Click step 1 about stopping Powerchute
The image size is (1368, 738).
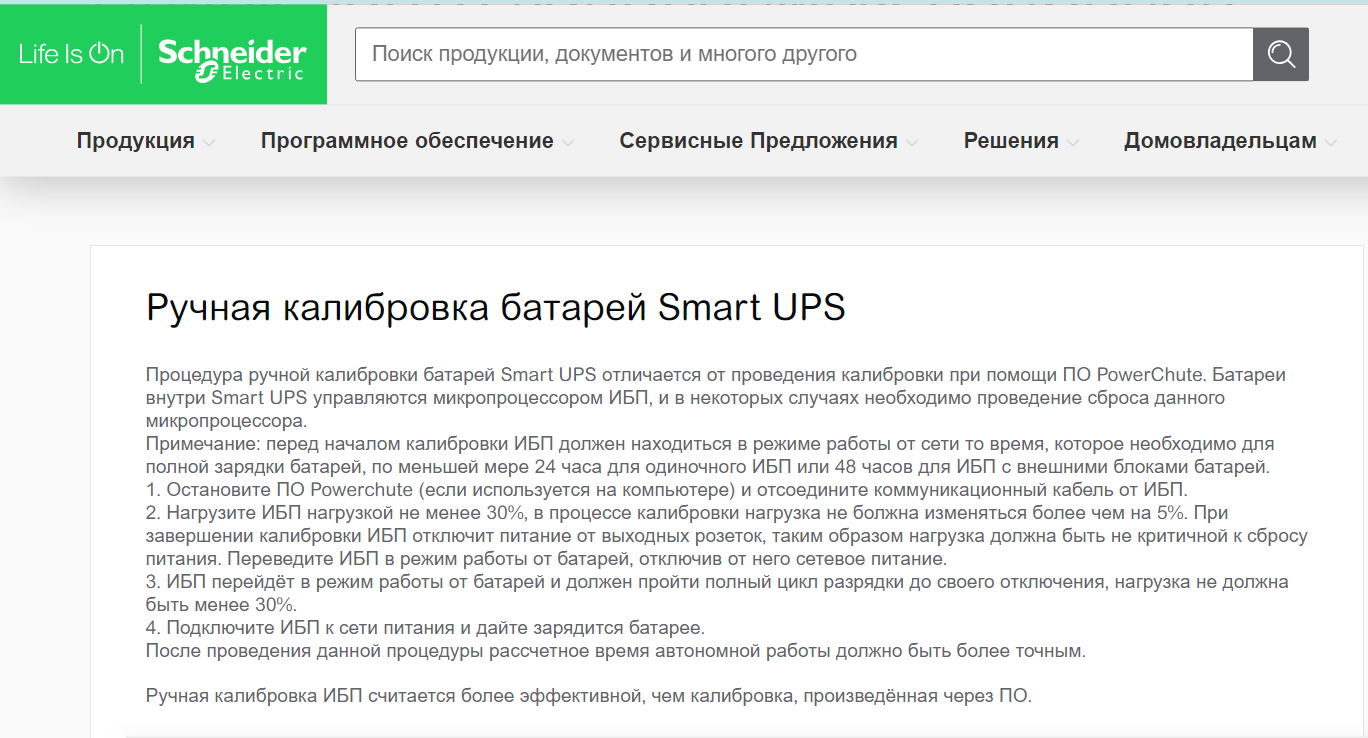coord(667,490)
